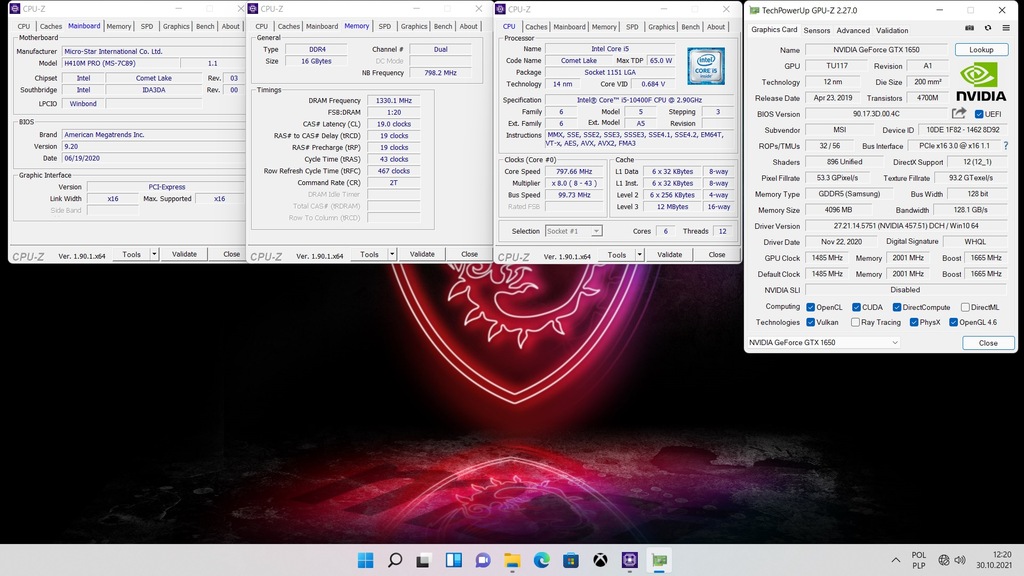The width and height of the screenshot is (1024, 576).
Task: Open GPU-Z hamburger menu icon
Action: 1006,28
